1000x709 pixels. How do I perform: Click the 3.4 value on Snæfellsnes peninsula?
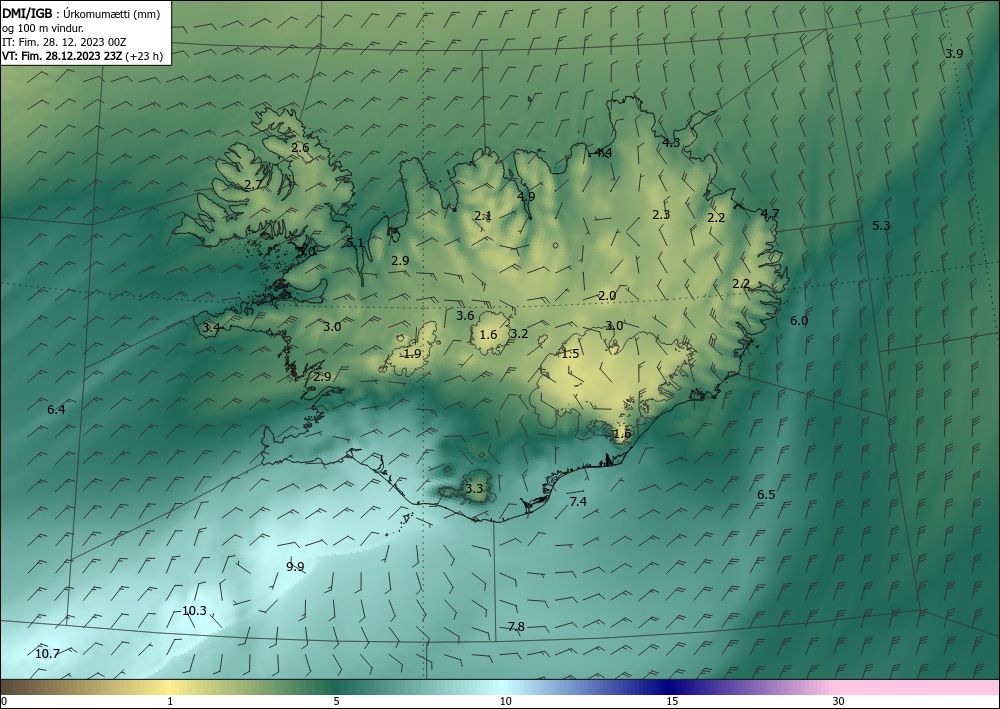pyautogui.click(x=212, y=328)
